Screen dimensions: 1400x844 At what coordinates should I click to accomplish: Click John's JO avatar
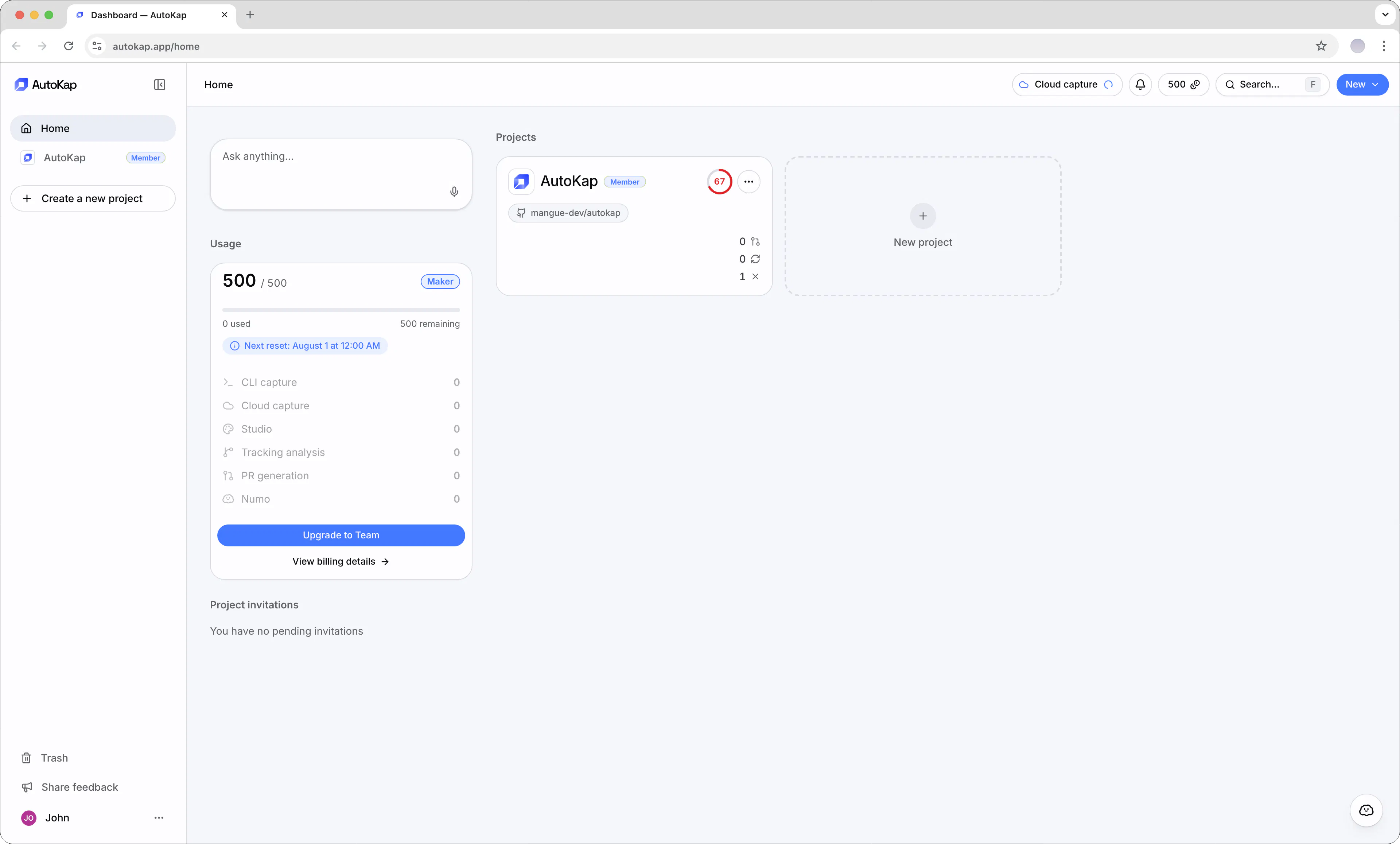tap(28, 818)
